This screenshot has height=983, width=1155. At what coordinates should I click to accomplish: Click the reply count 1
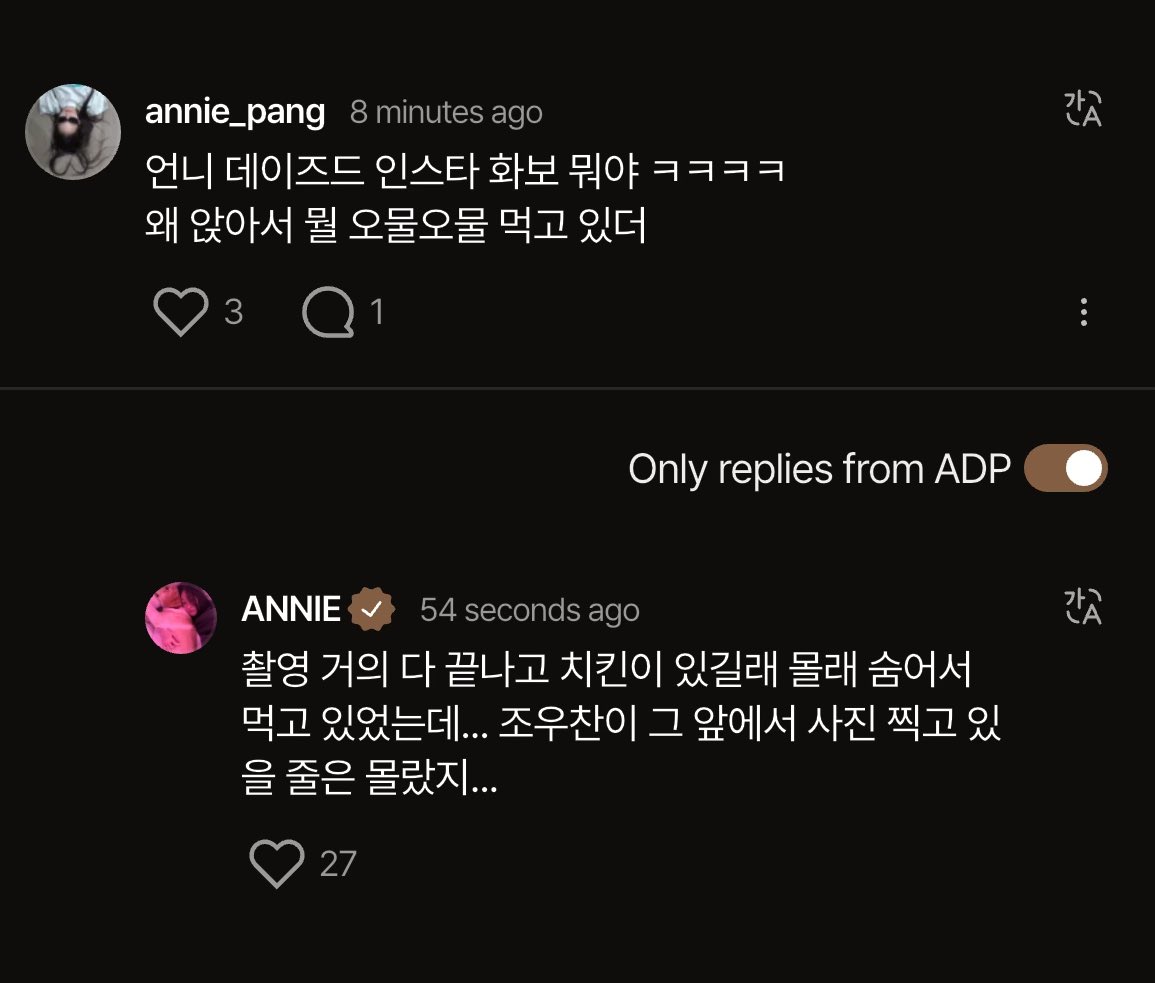[377, 313]
